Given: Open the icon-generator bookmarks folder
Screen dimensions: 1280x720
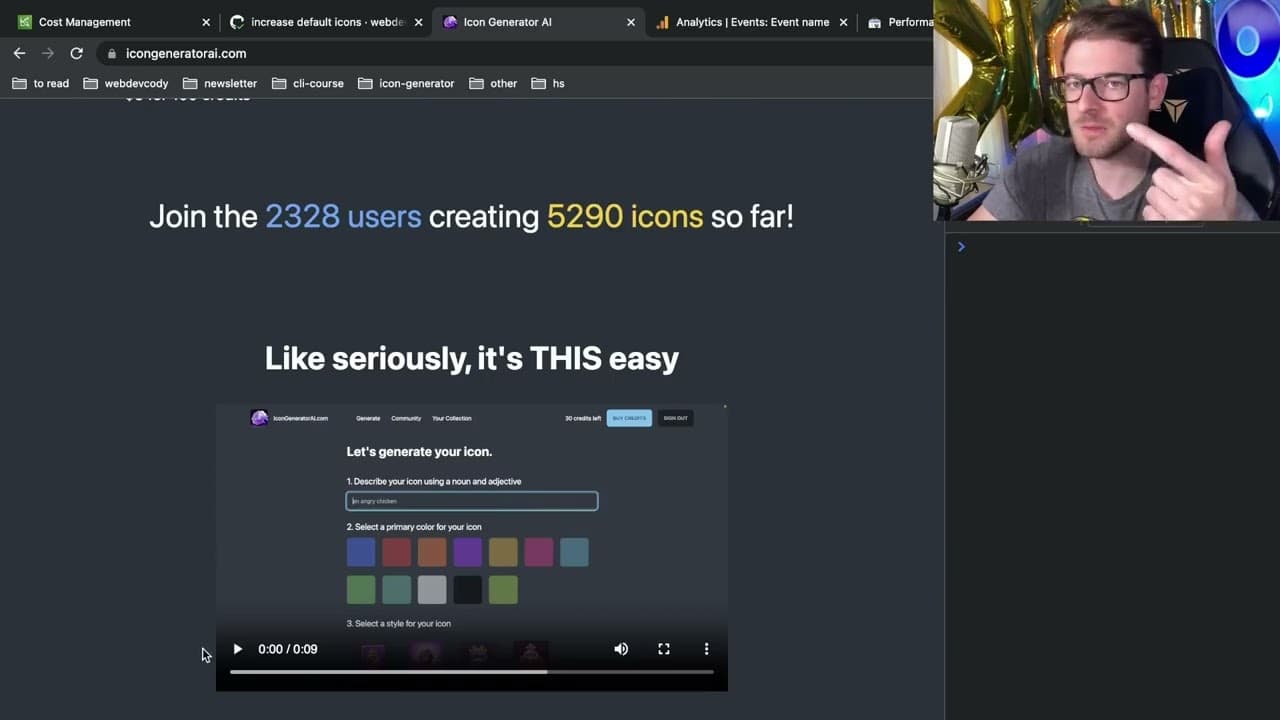Looking at the screenshot, I should click(406, 83).
